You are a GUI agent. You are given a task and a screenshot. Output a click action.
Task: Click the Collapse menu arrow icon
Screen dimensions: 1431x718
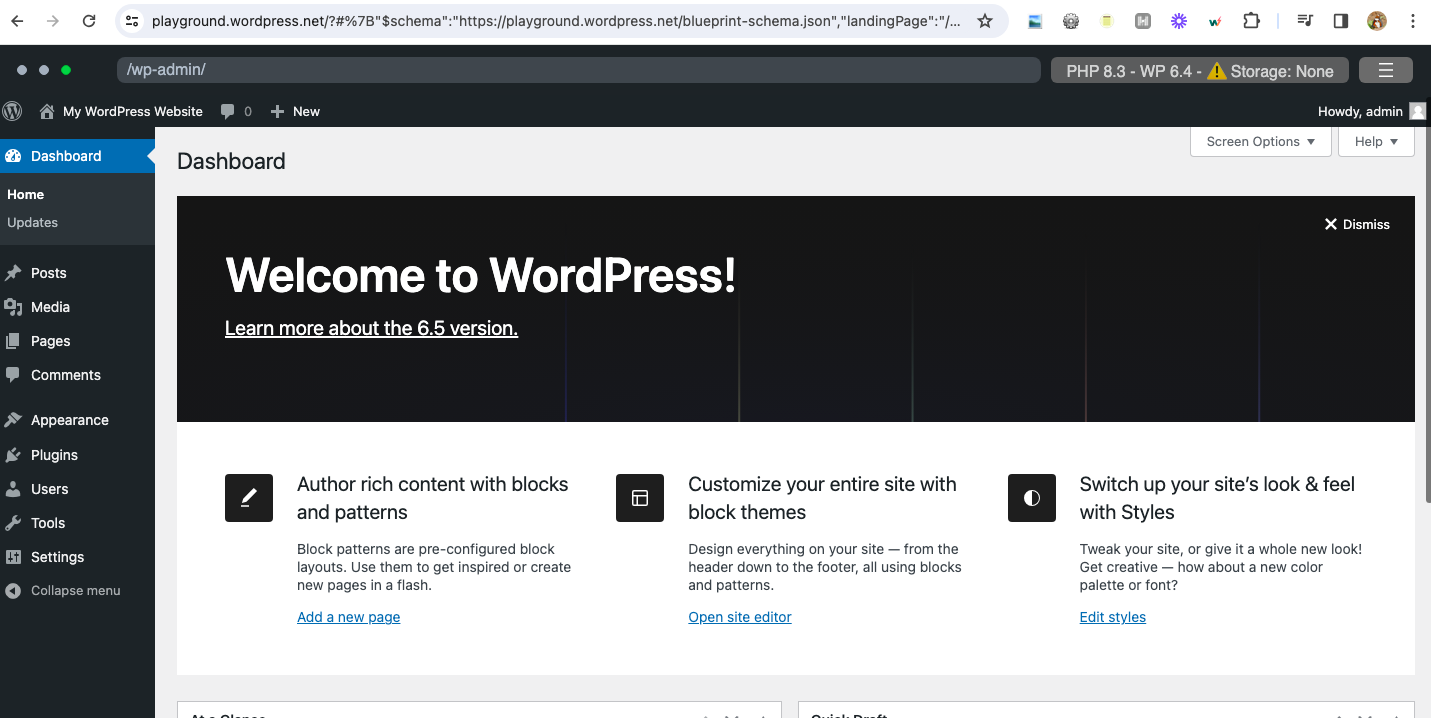click(x=13, y=591)
